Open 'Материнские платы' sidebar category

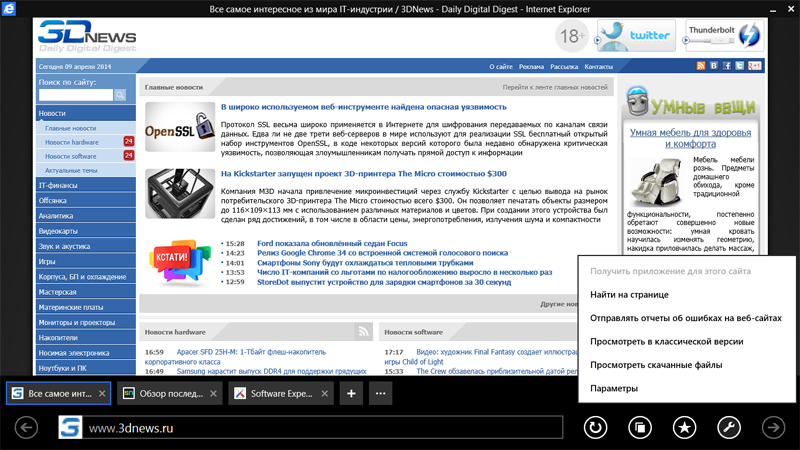(86, 307)
